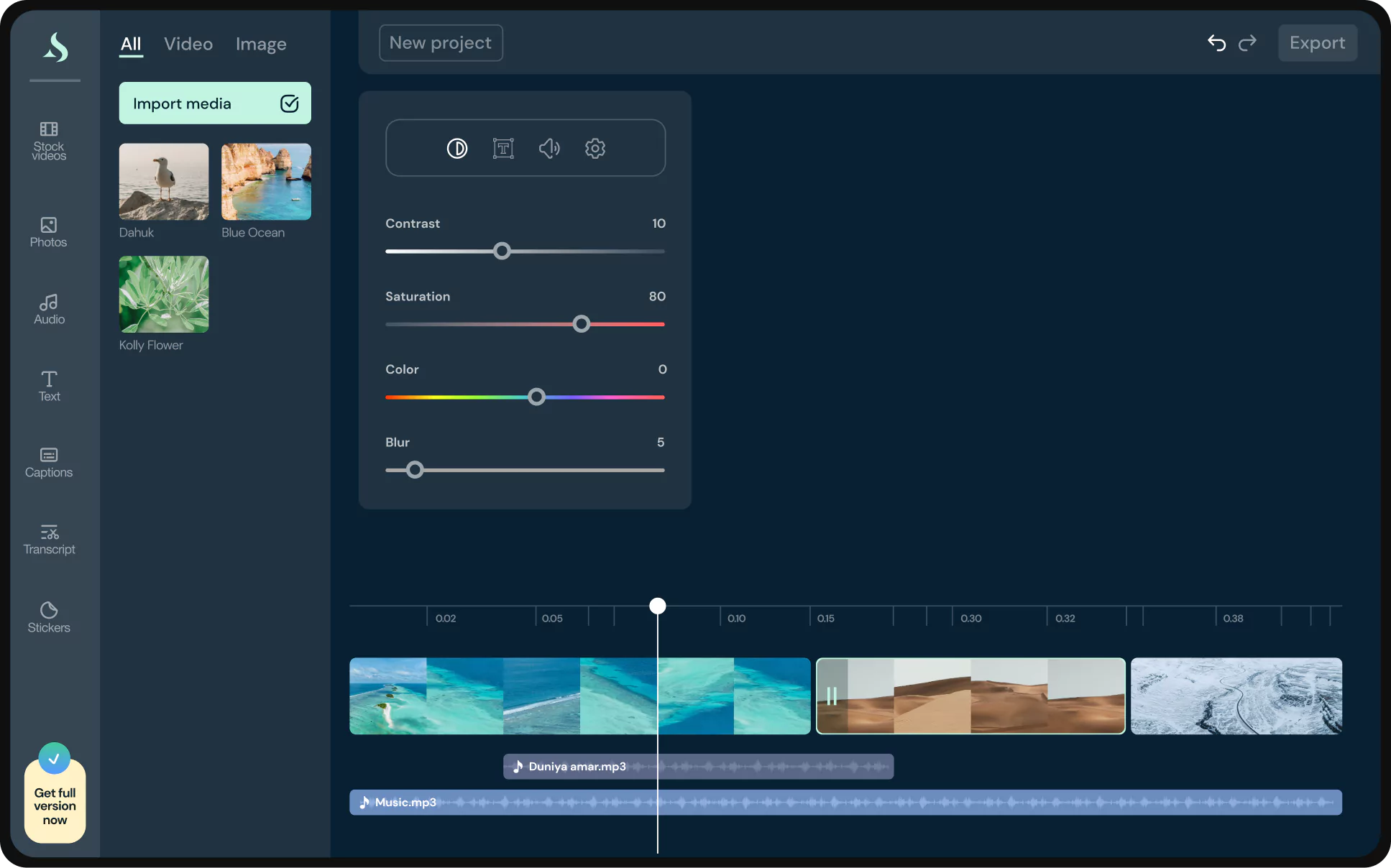Select the Captions tool
Image resolution: width=1391 pixels, height=868 pixels.
[x=49, y=462]
